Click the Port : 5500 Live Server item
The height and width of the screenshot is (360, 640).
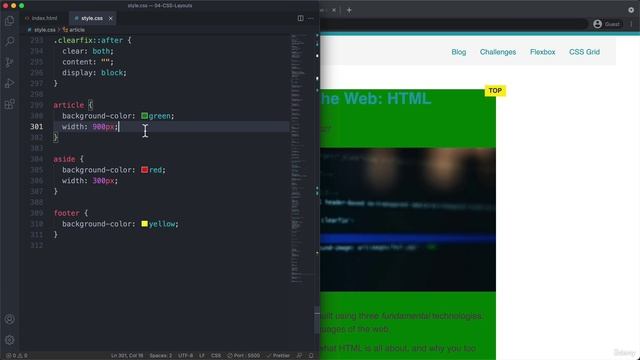(243, 356)
